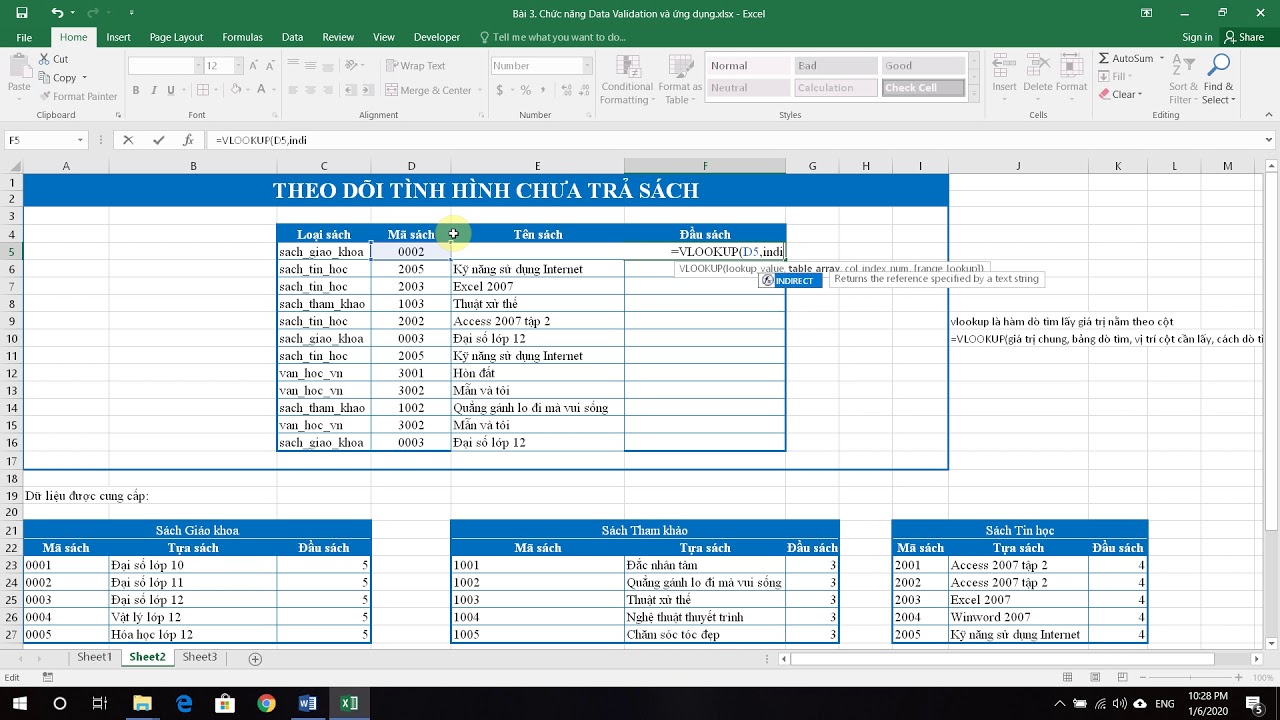Click the AutoSum button

[x=1127, y=59]
